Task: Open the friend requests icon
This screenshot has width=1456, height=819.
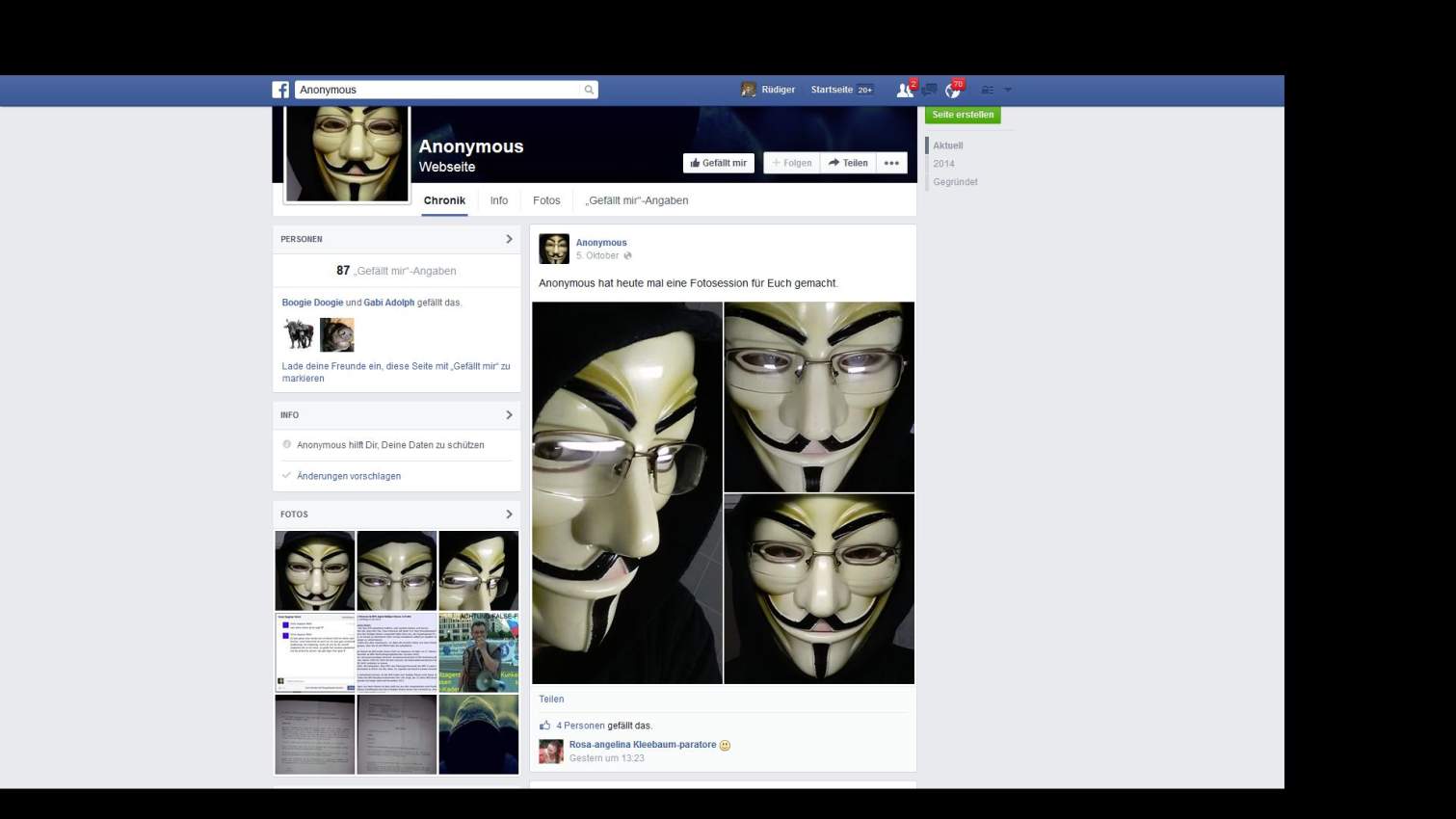Action: click(x=904, y=90)
